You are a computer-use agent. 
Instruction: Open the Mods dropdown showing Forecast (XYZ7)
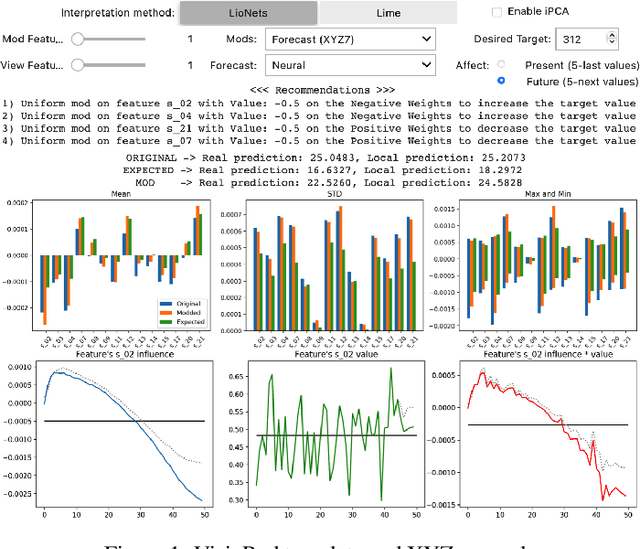tap(349, 40)
